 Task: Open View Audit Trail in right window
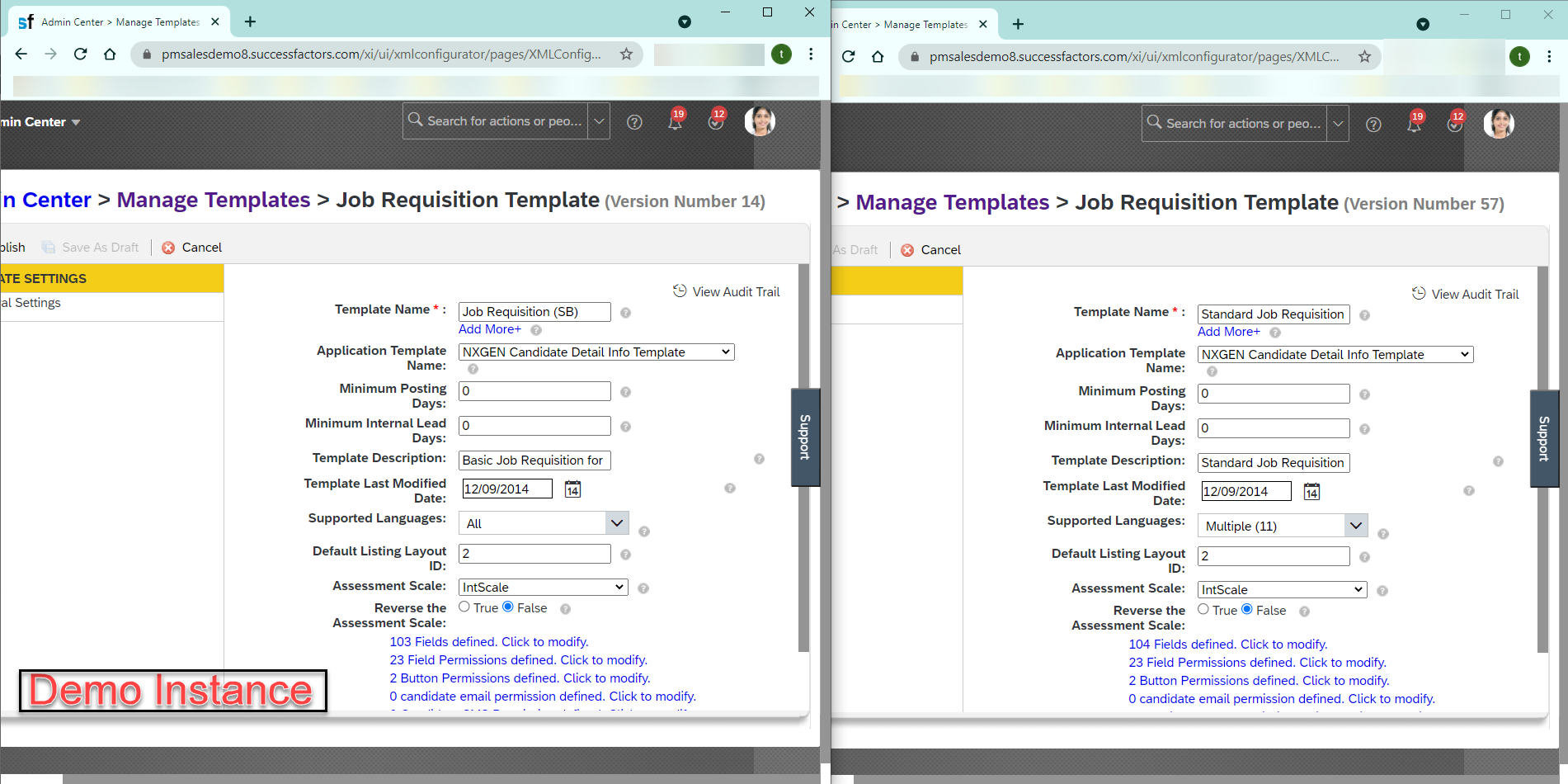(x=1466, y=294)
